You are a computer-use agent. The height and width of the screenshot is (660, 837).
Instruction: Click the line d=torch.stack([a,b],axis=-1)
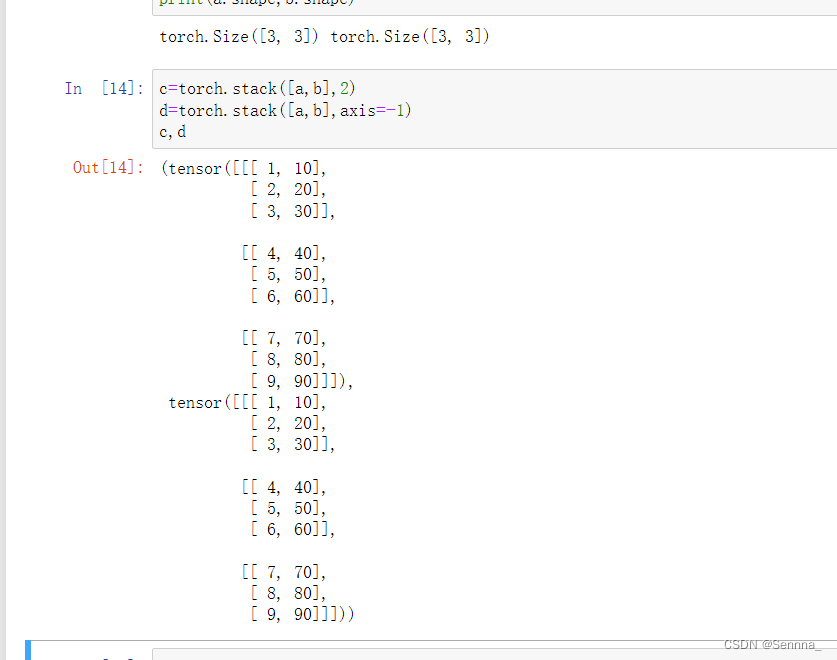pyautogui.click(x=286, y=111)
